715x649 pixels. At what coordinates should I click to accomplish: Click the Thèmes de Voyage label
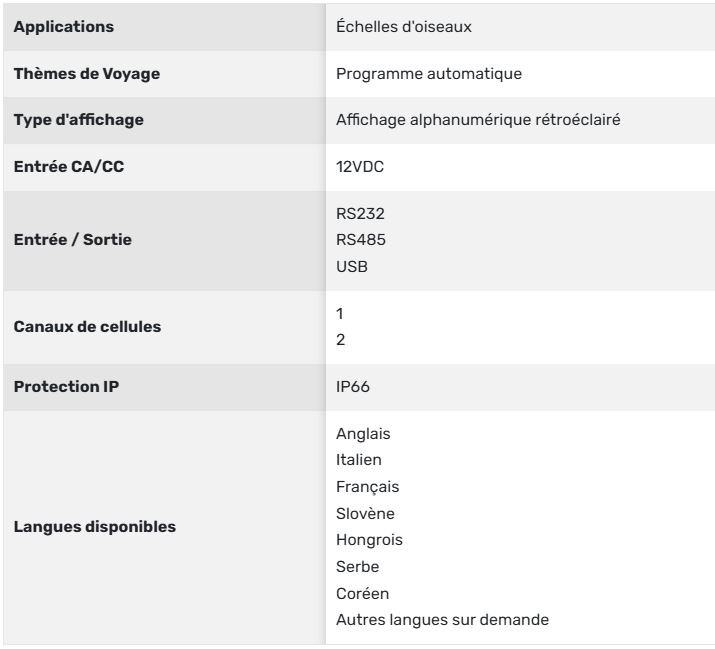point(86,73)
